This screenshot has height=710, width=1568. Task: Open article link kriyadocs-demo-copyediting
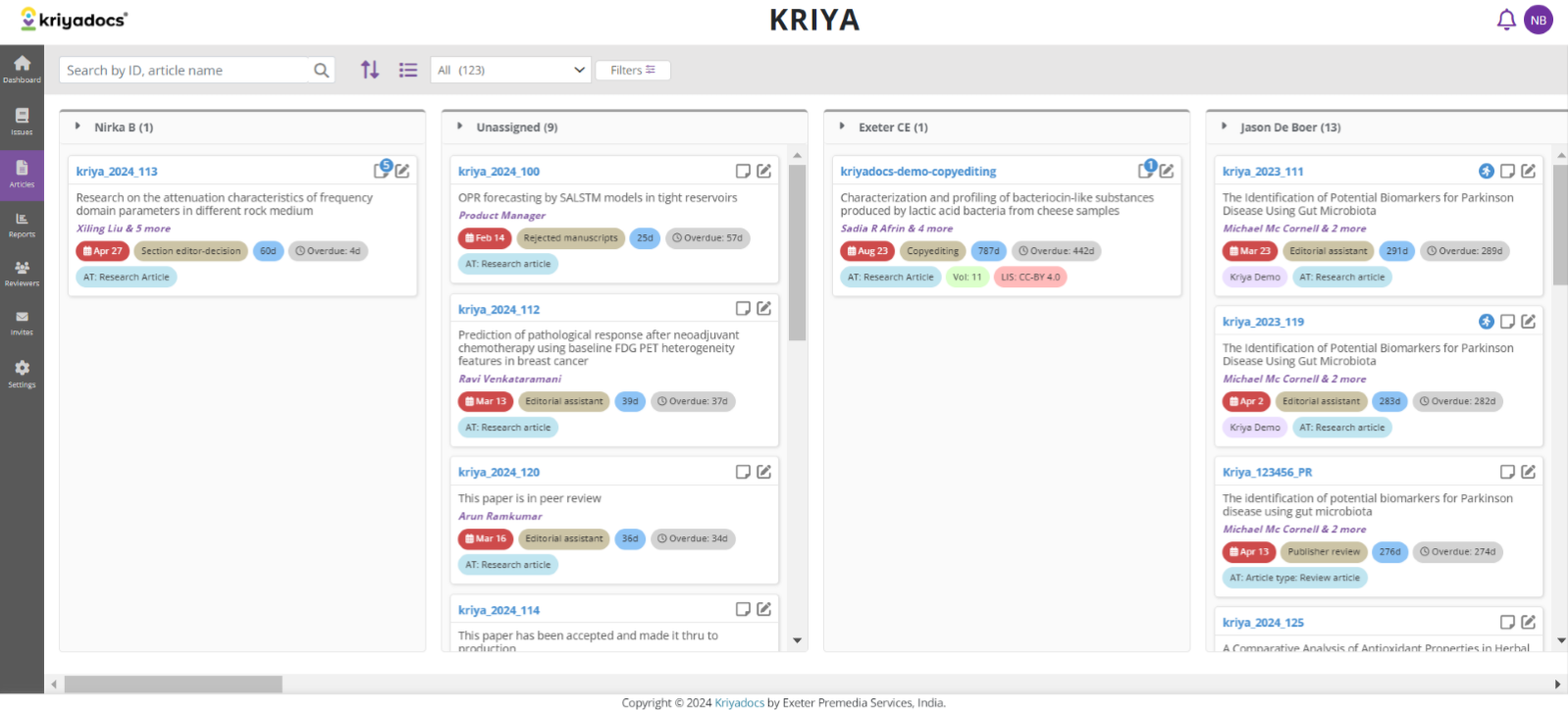[x=917, y=172]
